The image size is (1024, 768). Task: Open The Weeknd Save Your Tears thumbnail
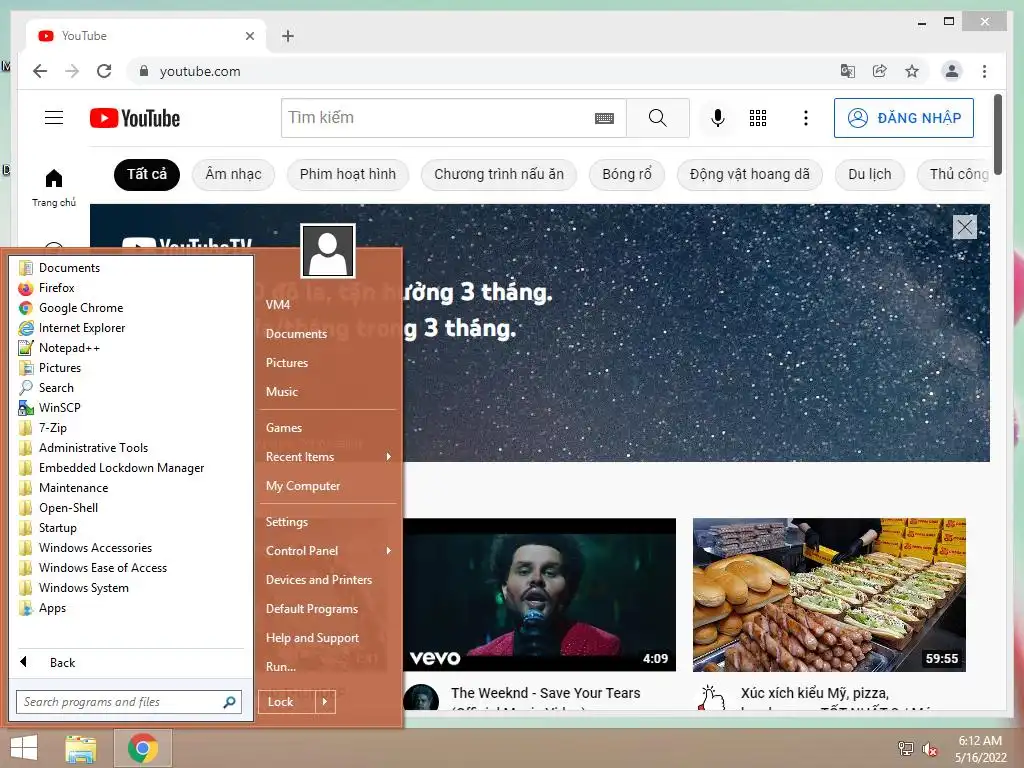539,595
